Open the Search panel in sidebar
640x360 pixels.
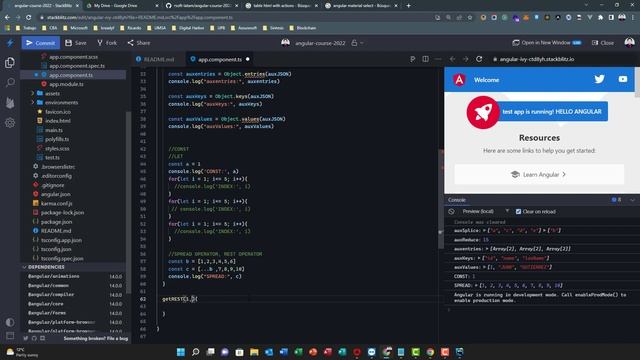click(10, 82)
